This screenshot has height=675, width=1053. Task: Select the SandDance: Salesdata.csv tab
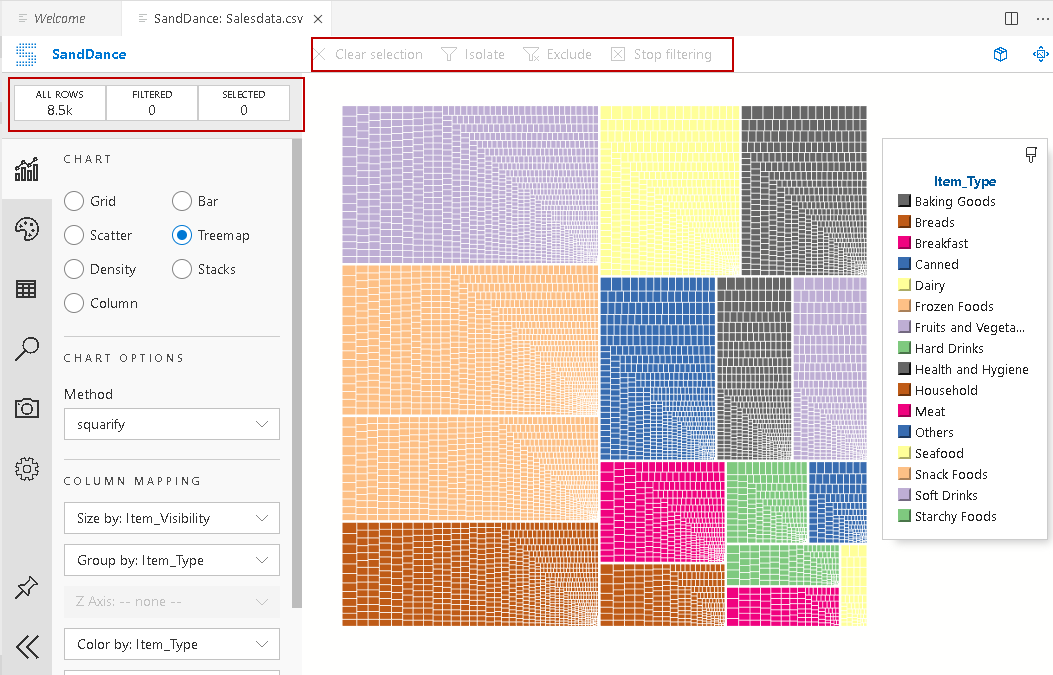224,18
